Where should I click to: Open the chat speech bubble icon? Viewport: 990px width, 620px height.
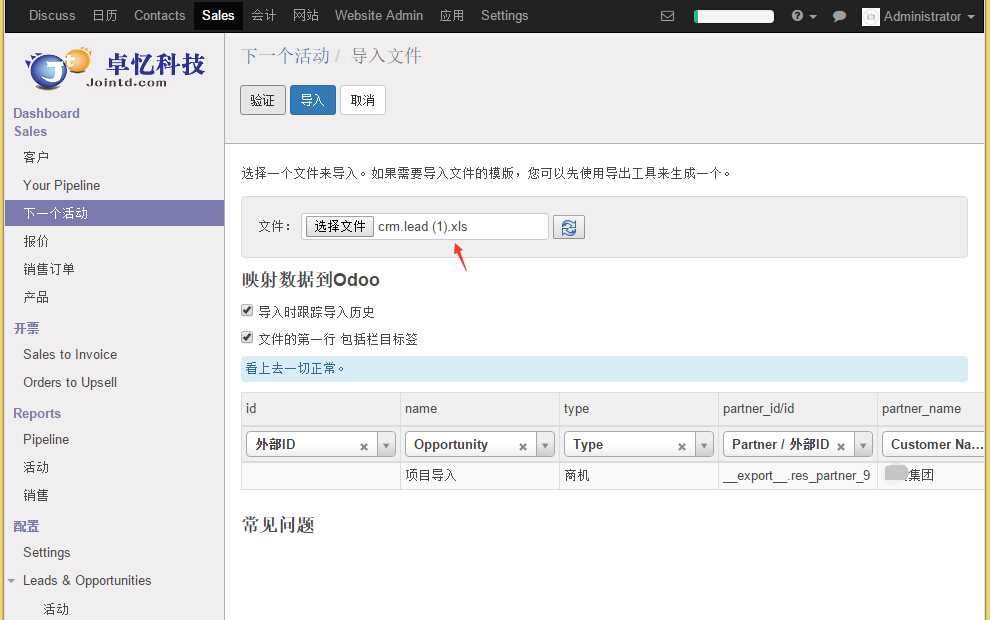click(x=840, y=16)
